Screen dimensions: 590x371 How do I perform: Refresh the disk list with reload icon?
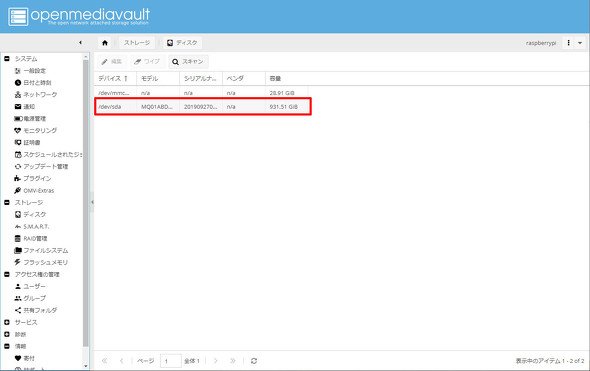(x=254, y=361)
